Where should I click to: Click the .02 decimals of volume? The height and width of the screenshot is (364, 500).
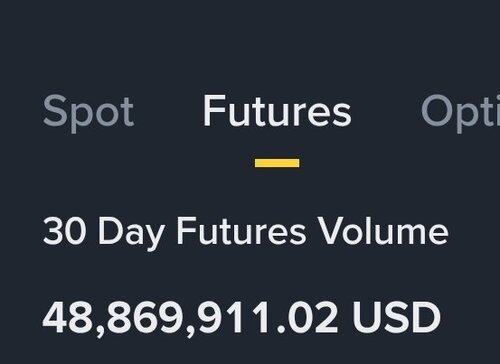pyautogui.click(x=307, y=318)
